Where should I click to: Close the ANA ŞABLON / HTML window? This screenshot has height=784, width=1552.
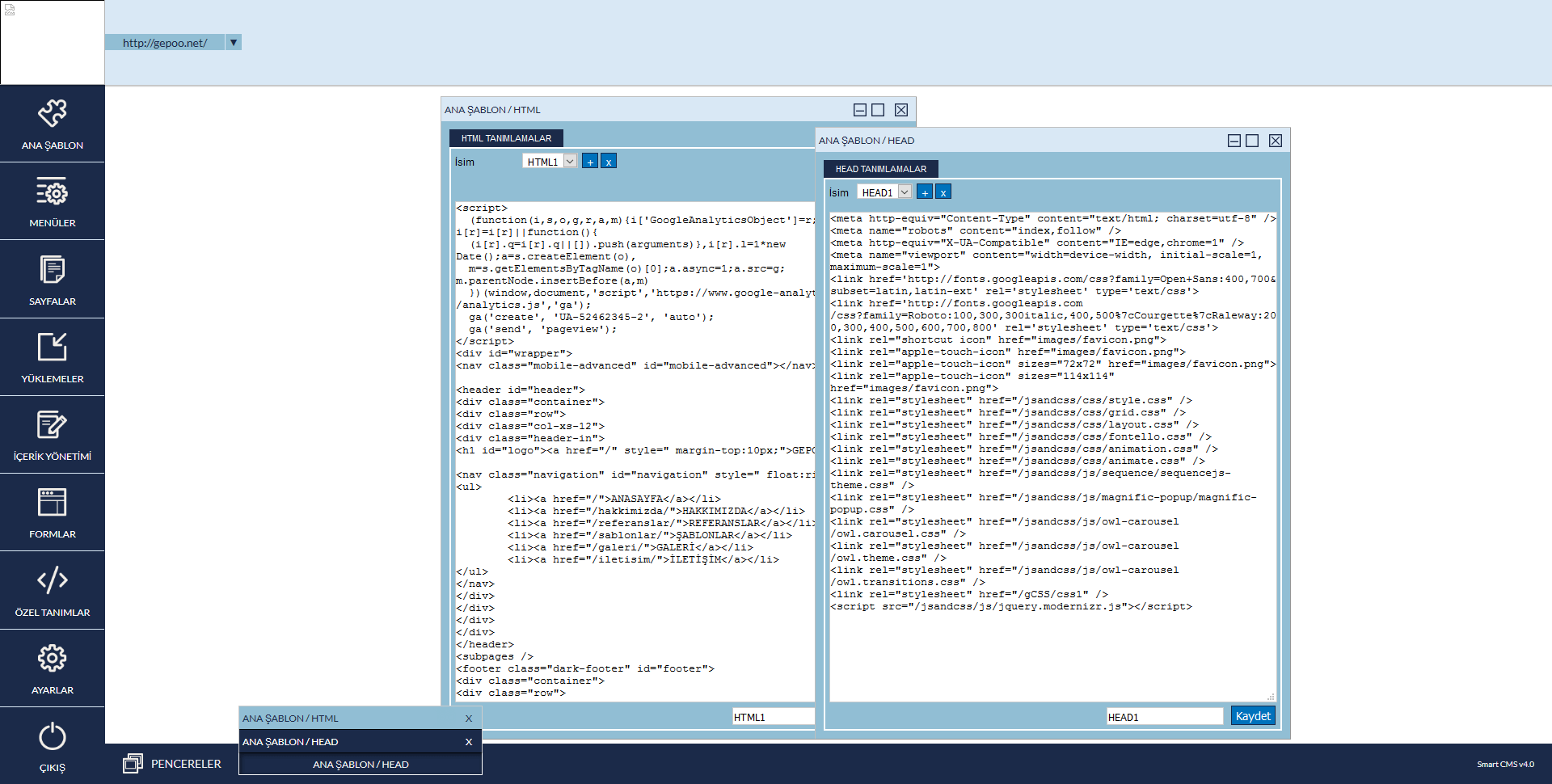point(901,110)
